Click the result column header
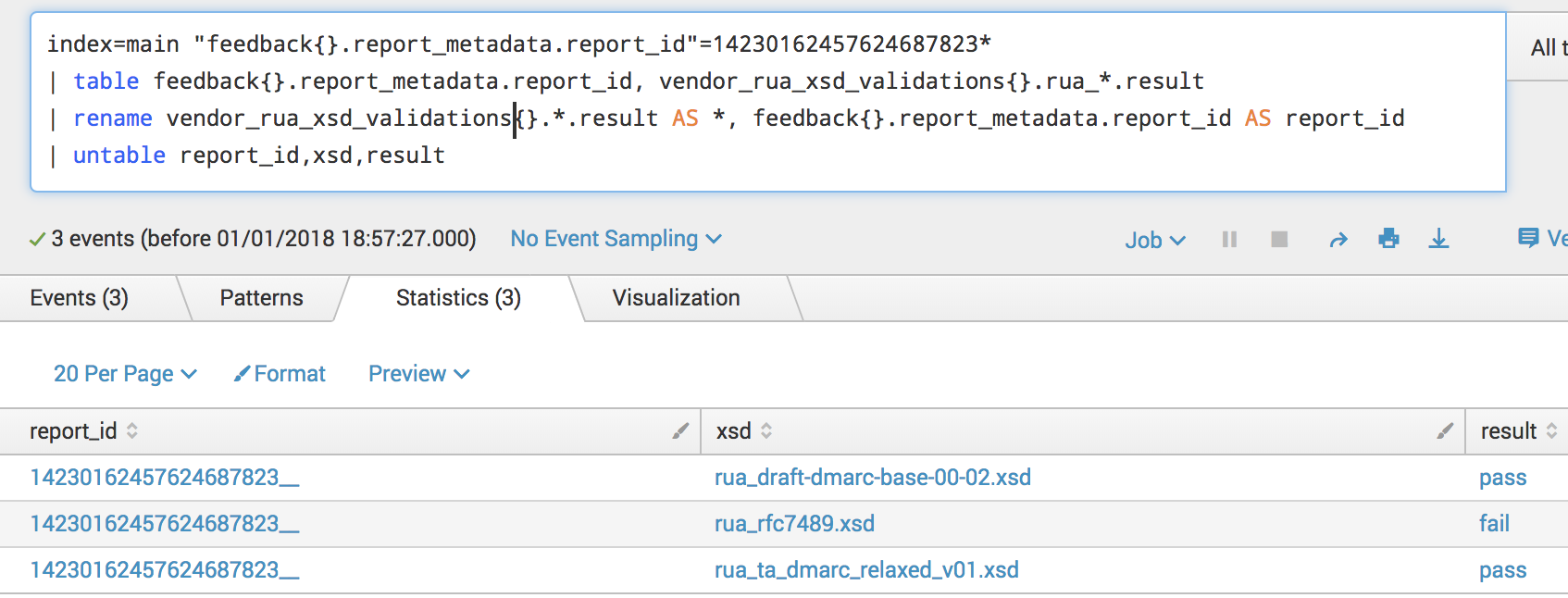This screenshot has width=1568, height=598. [1508, 431]
